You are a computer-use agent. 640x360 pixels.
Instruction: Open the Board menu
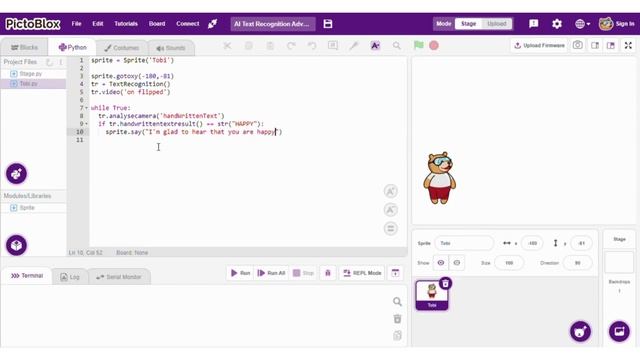pos(157,24)
